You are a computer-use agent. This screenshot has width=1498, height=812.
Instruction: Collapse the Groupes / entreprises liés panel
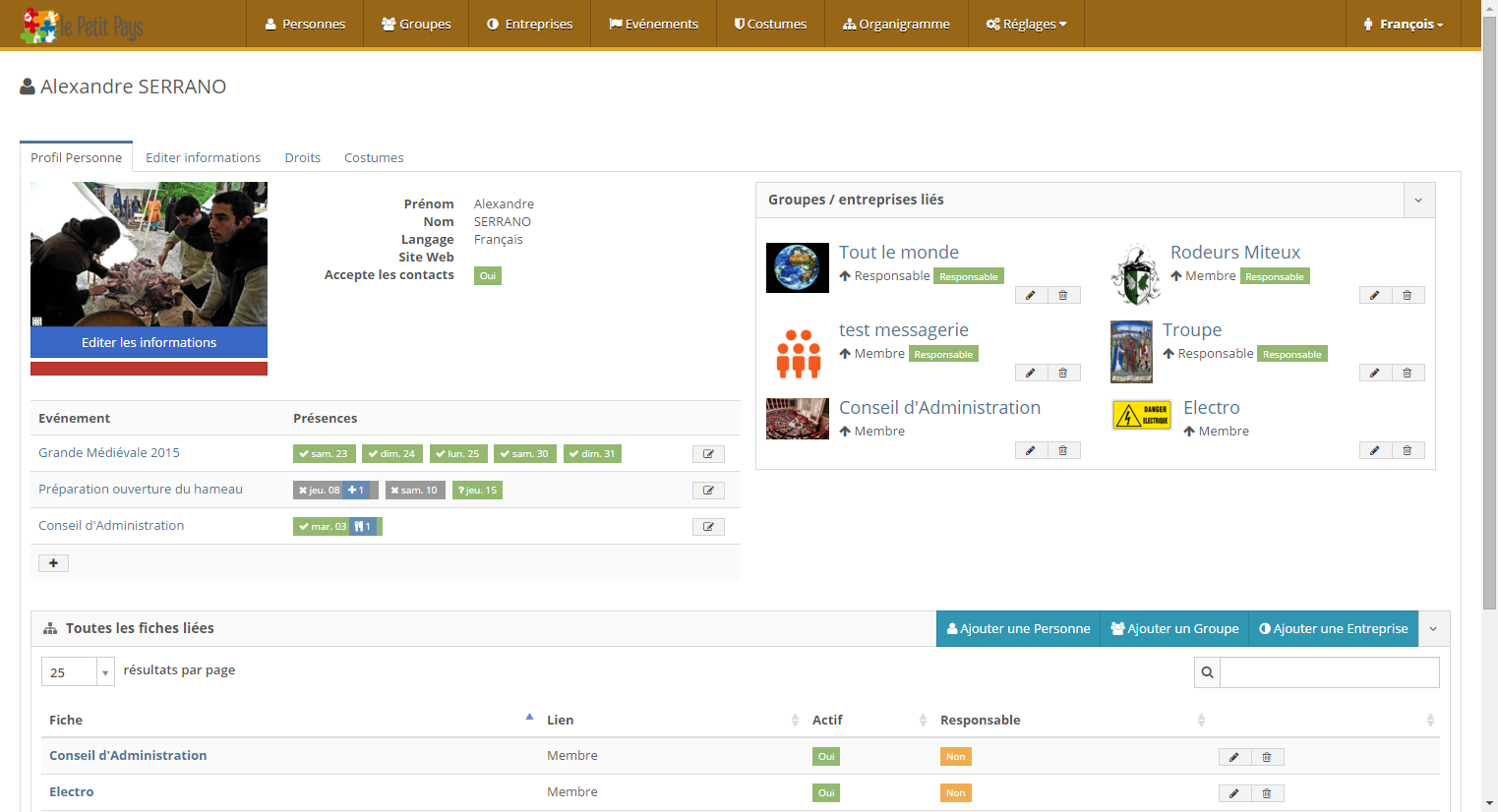coord(1418,201)
